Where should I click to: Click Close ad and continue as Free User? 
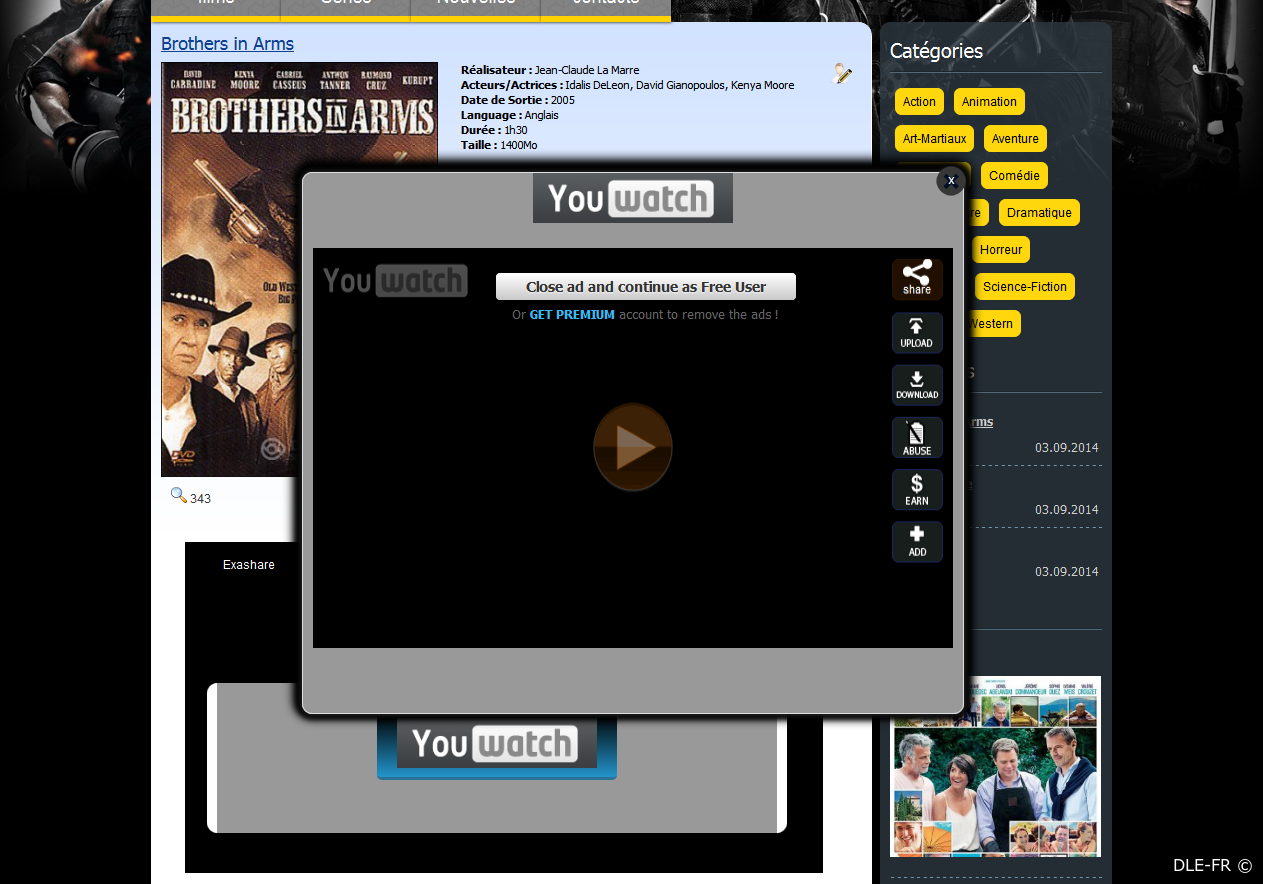coord(646,286)
